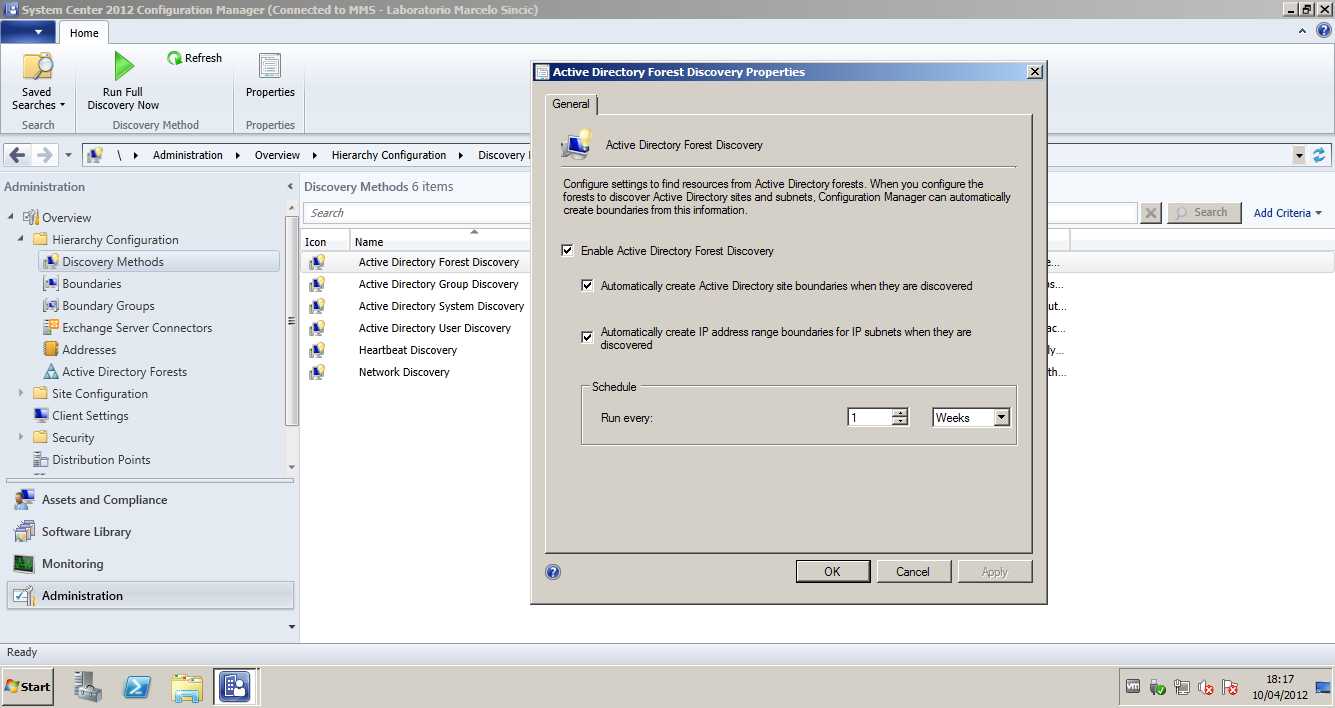Expand Site Configuration node
The image size is (1335, 708).
pyautogui.click(x=21, y=393)
